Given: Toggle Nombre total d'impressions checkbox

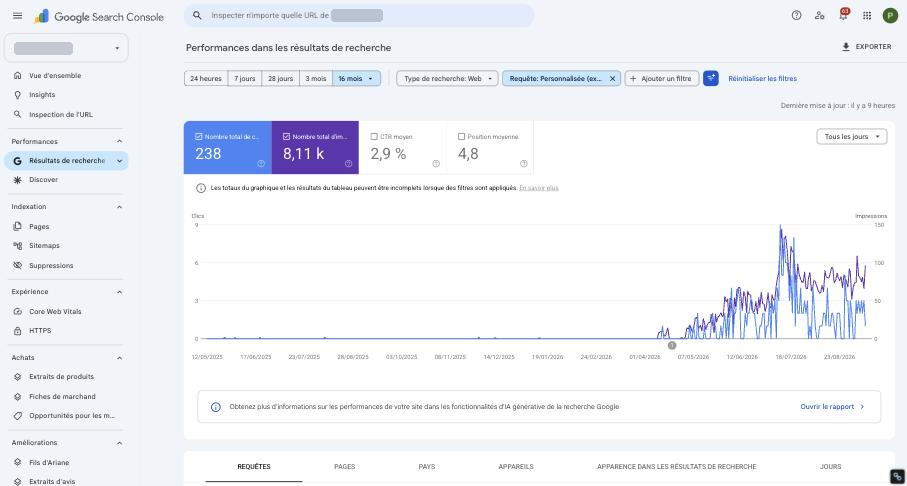Looking at the screenshot, I should tap(286, 137).
